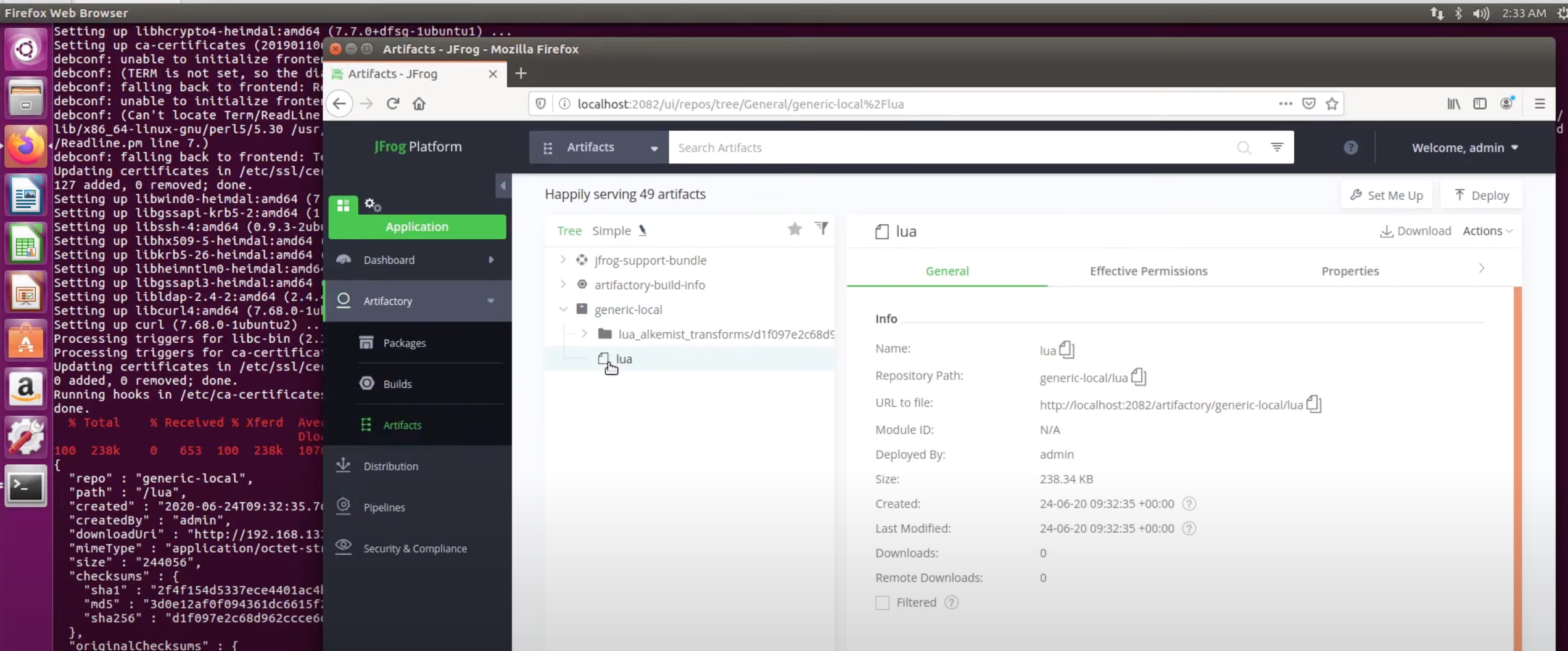This screenshot has height=651, width=1568.
Task: Open the Filtered help question icon
Action: pyautogui.click(x=952, y=602)
